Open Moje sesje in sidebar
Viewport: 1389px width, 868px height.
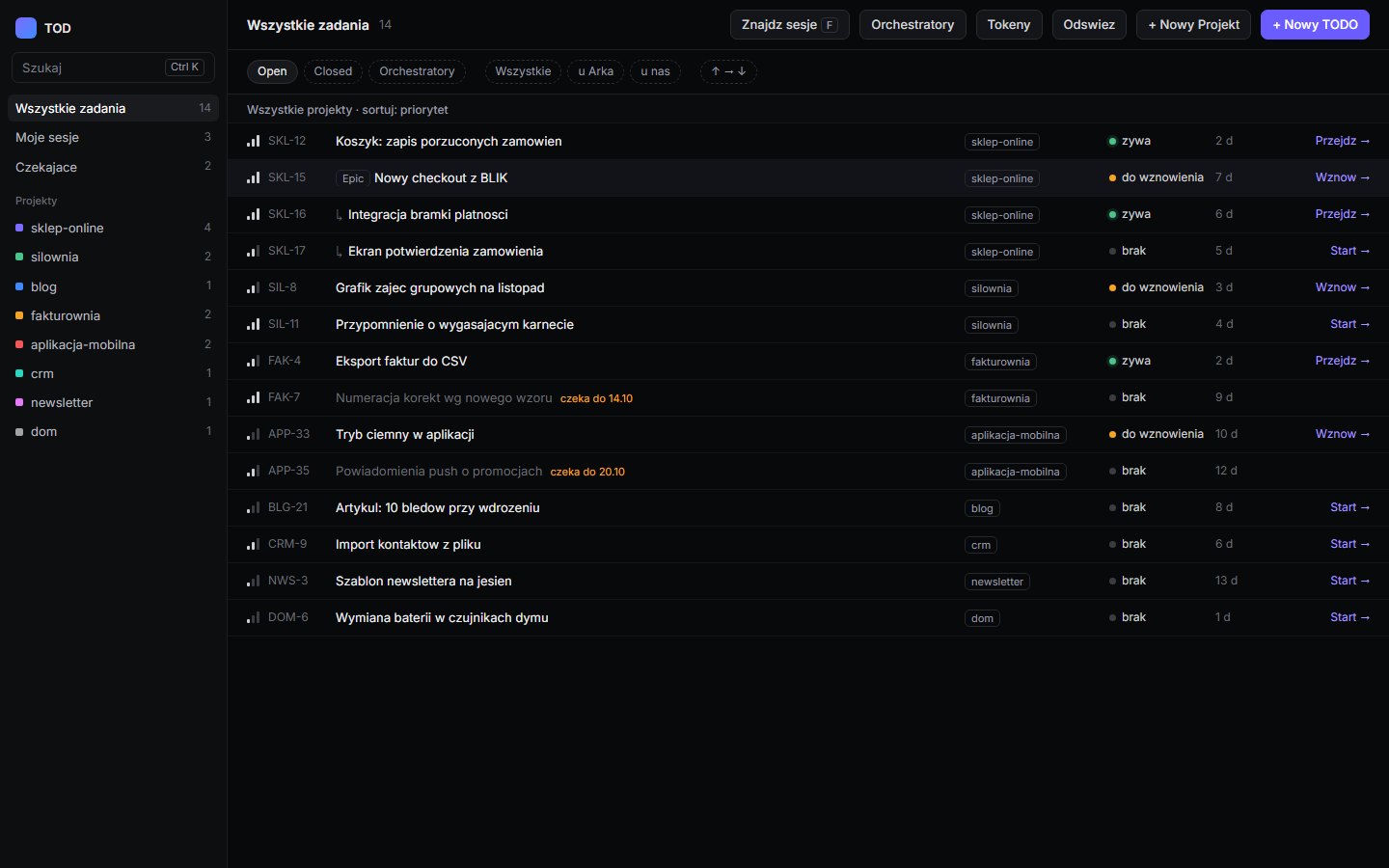pyautogui.click(x=113, y=137)
